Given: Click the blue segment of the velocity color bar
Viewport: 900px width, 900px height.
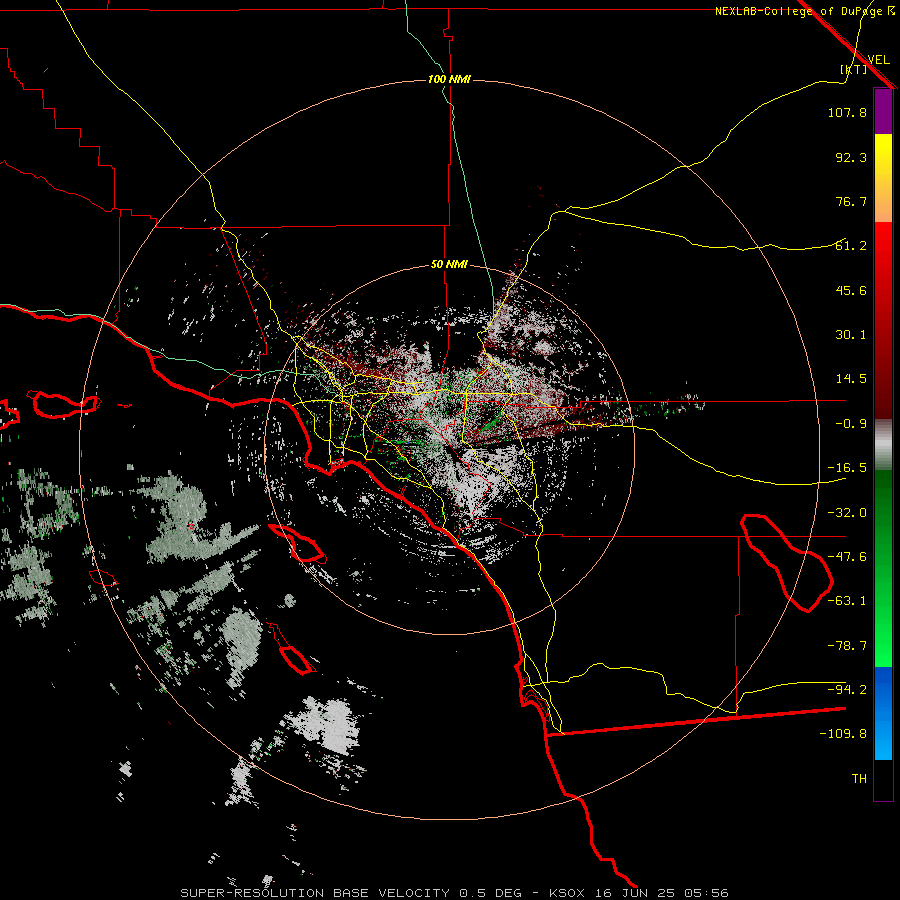Looking at the screenshot, I should tap(883, 713).
